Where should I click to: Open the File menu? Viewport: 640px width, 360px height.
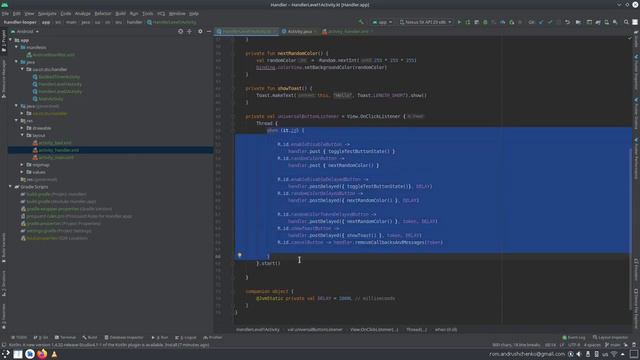5,13
